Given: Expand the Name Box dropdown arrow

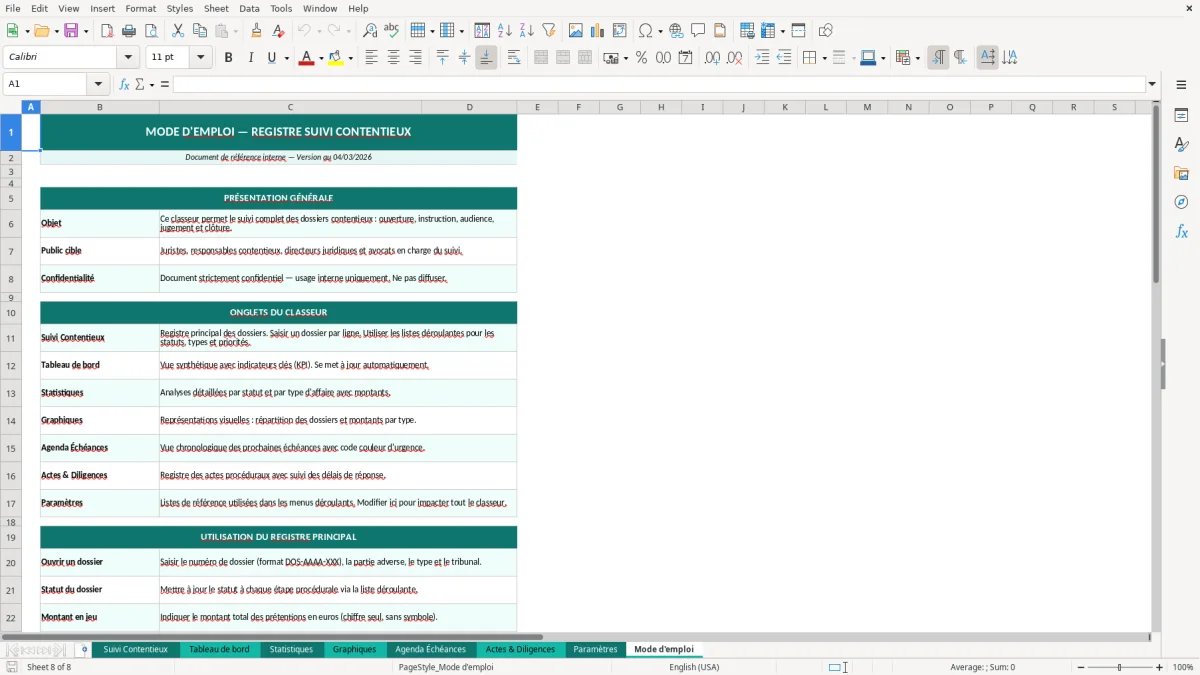Looking at the screenshot, I should (98, 84).
